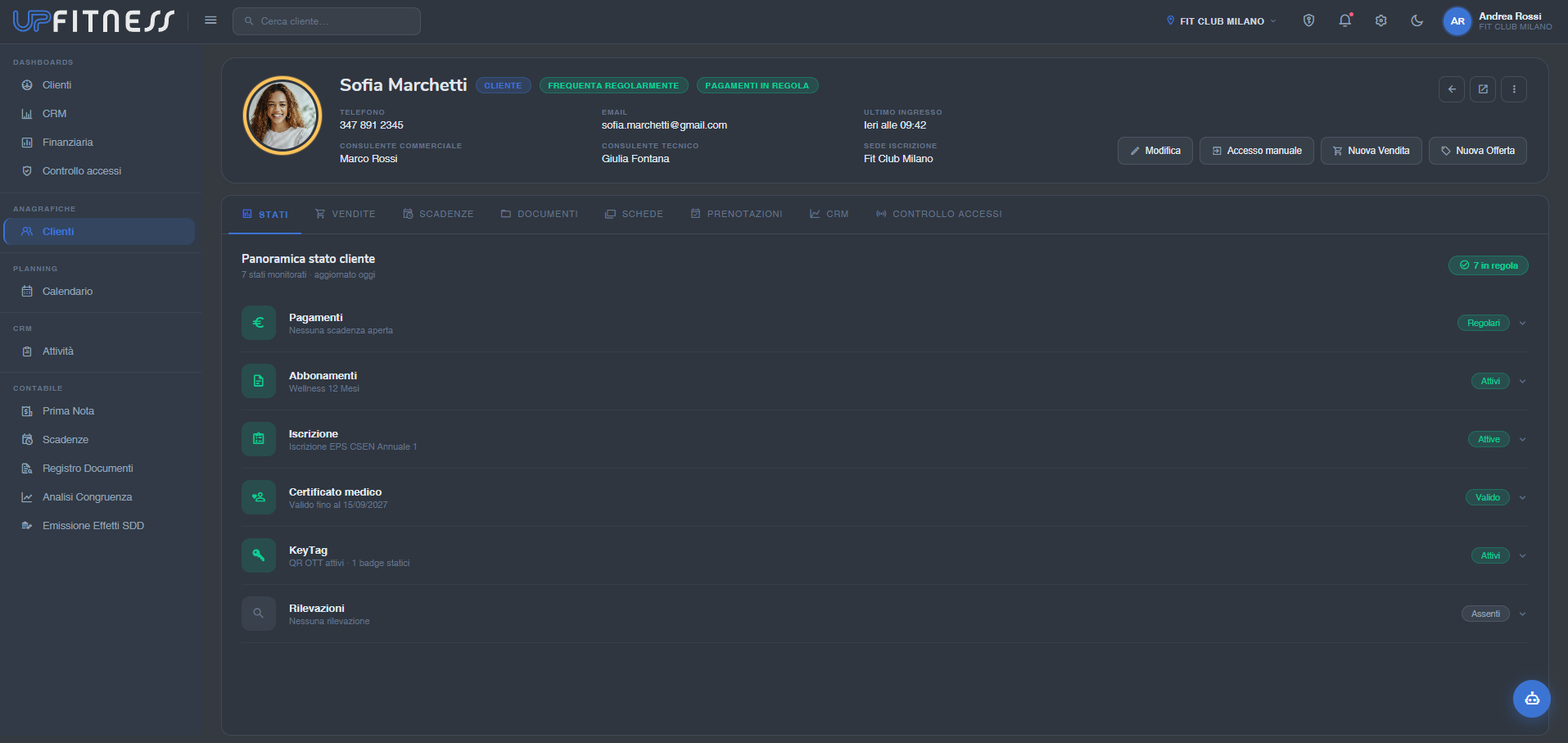Expand the Certificato medico row chevron

pyautogui.click(x=1522, y=498)
